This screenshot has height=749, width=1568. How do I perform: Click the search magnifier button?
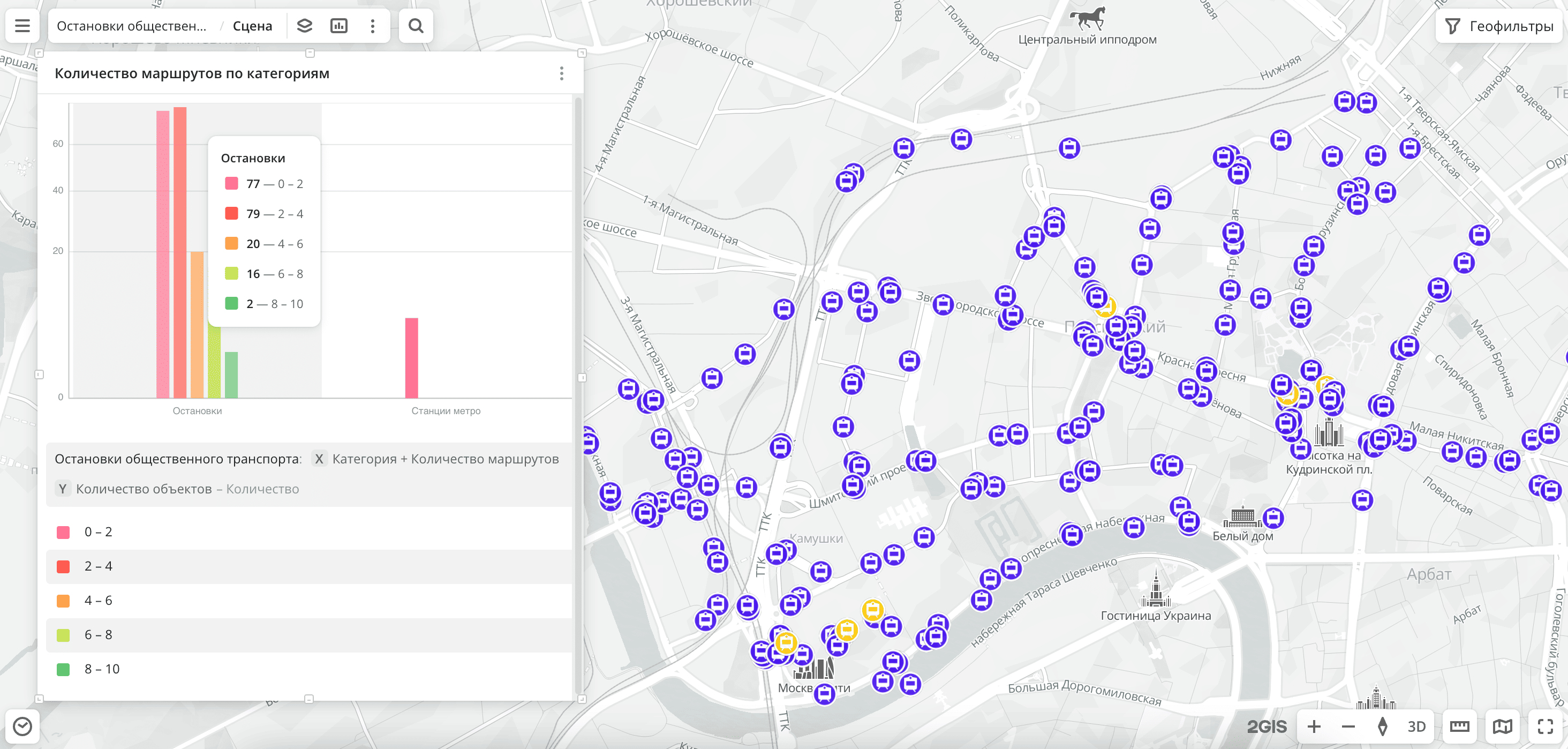coord(416,26)
